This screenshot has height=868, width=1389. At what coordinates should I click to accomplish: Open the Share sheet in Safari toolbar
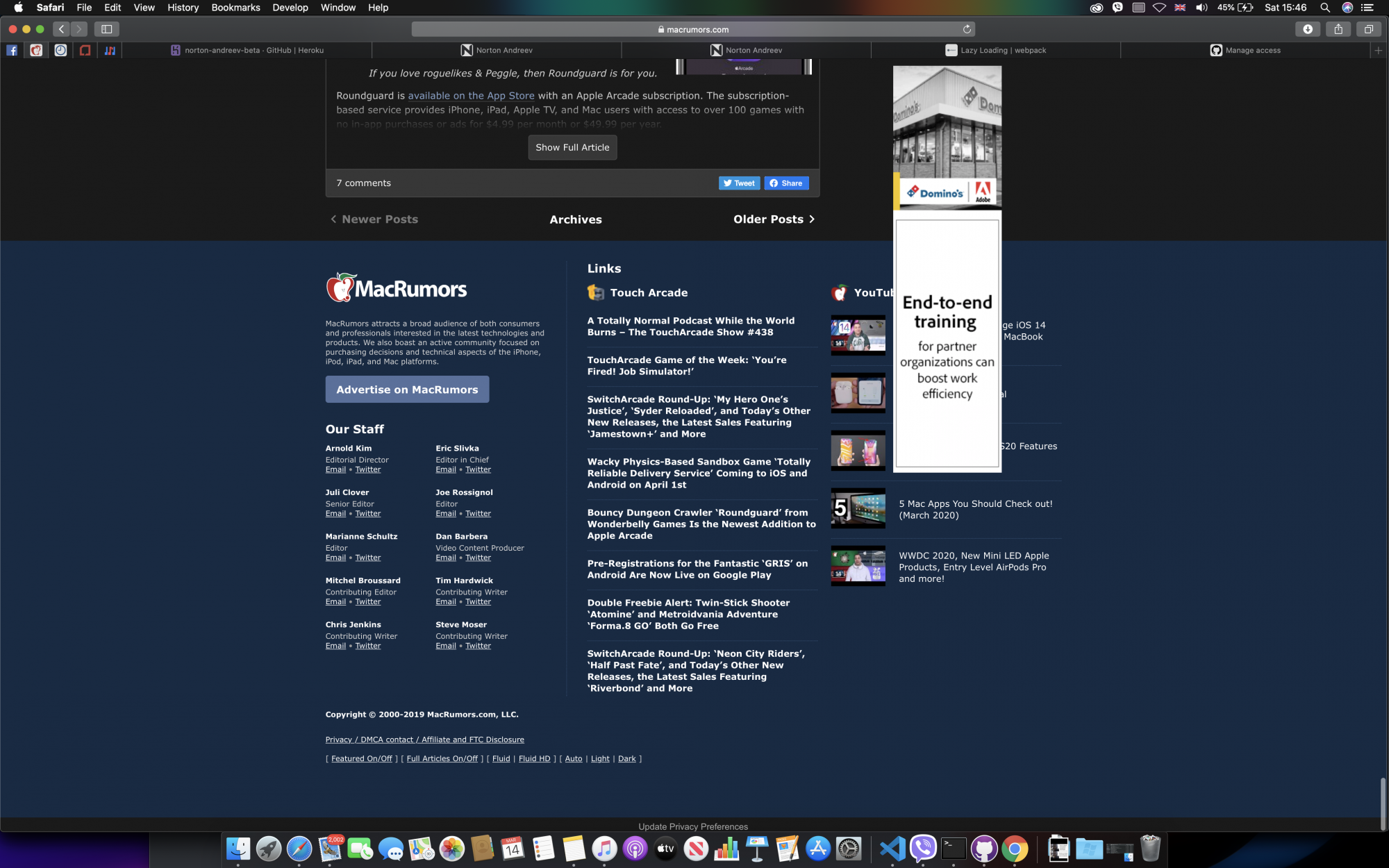(x=1338, y=29)
